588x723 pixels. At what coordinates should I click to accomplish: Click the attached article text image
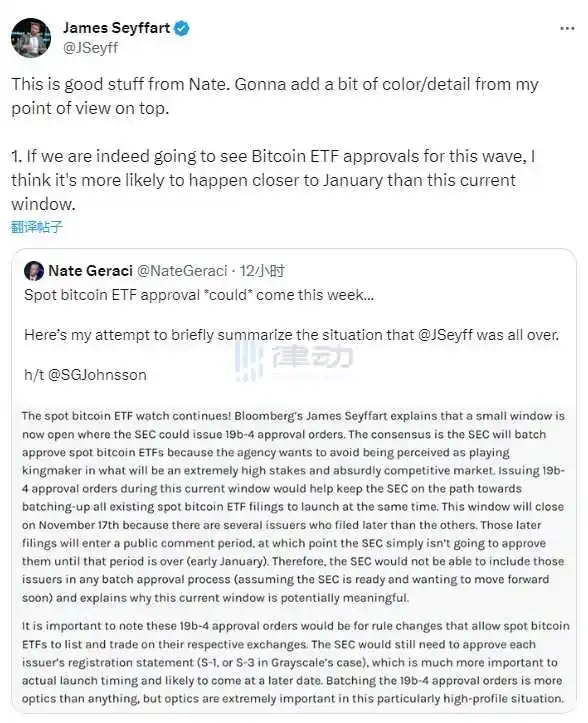(294, 556)
